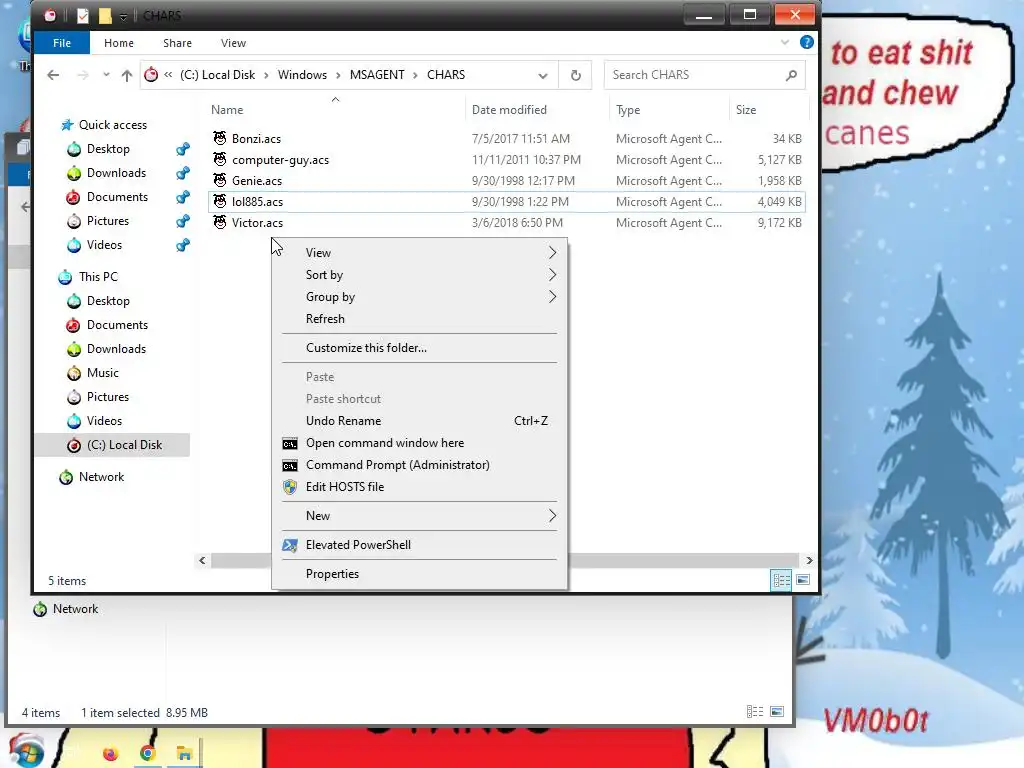Open Firefox from the taskbar
1024x768 pixels.
click(x=111, y=754)
